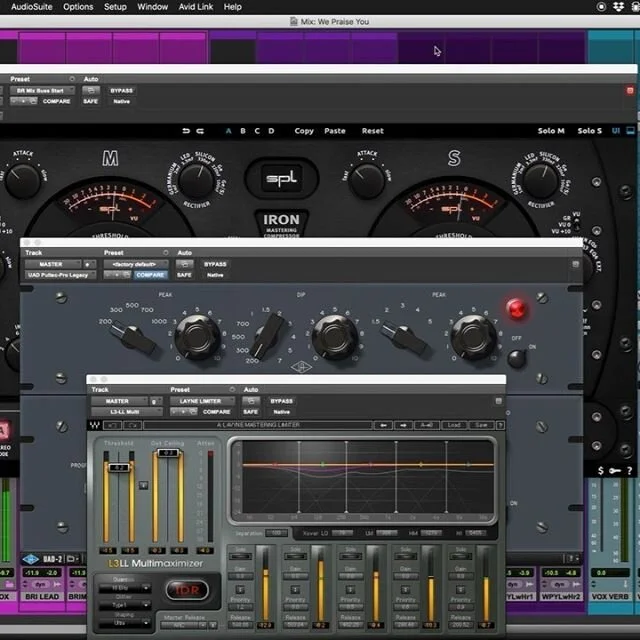
Task: Click BYPASS in L3-LL plugin header
Action: tap(282, 401)
